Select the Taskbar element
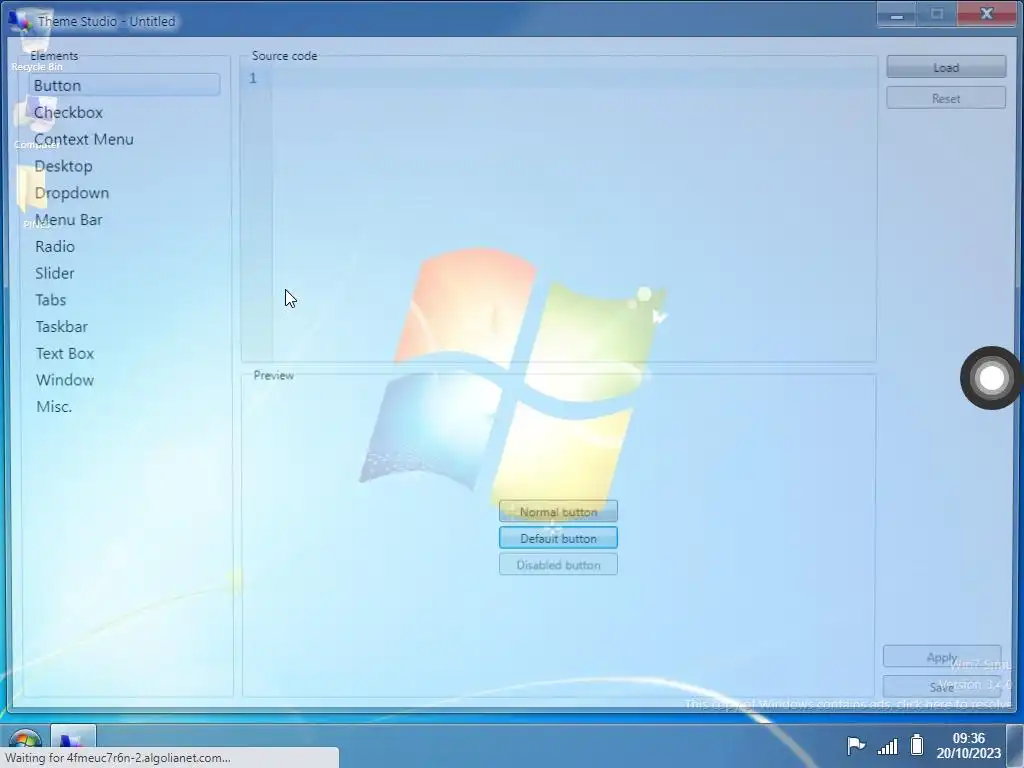 pos(62,327)
